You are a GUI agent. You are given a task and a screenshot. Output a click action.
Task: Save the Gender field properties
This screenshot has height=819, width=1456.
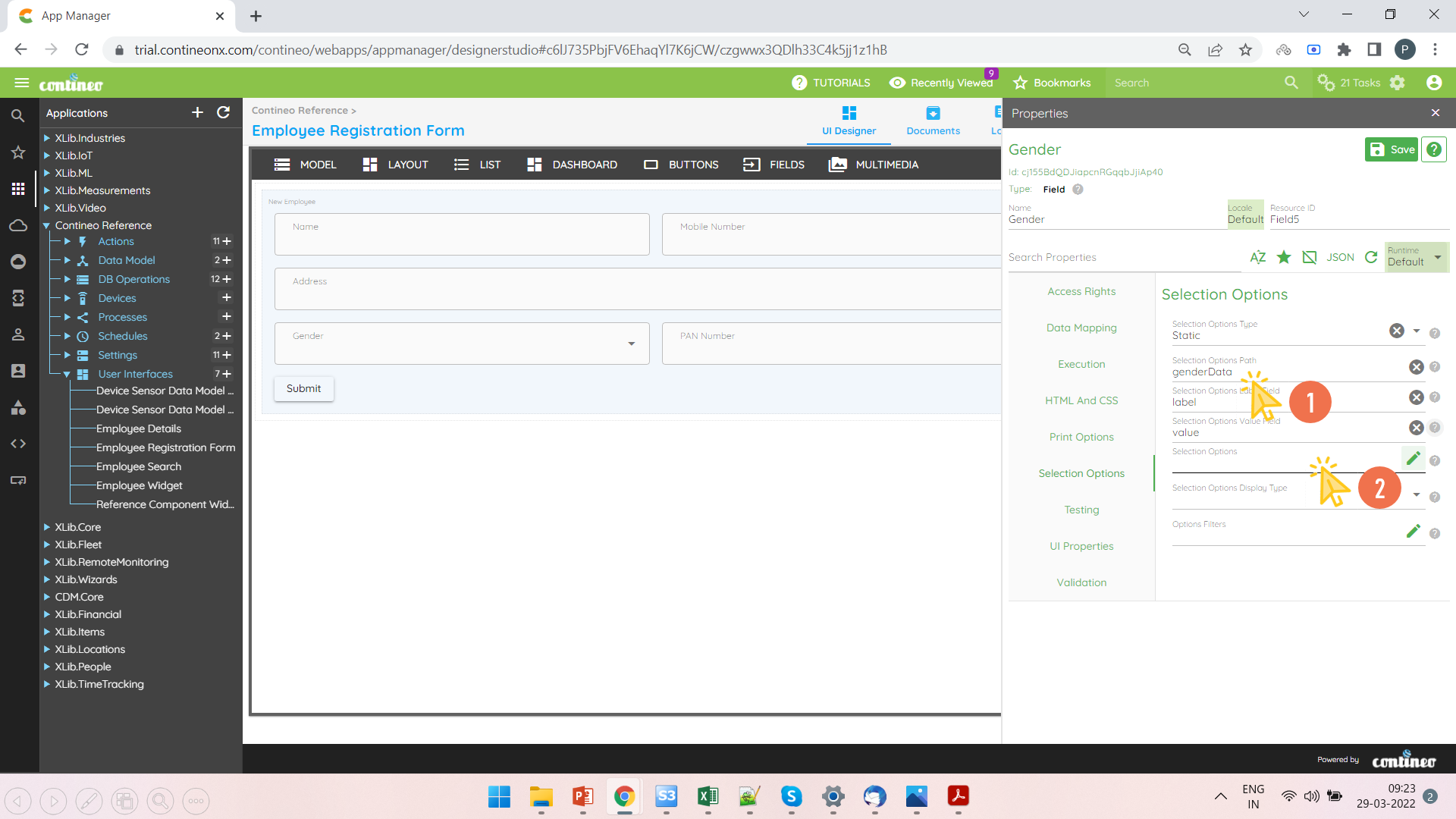click(x=1391, y=149)
